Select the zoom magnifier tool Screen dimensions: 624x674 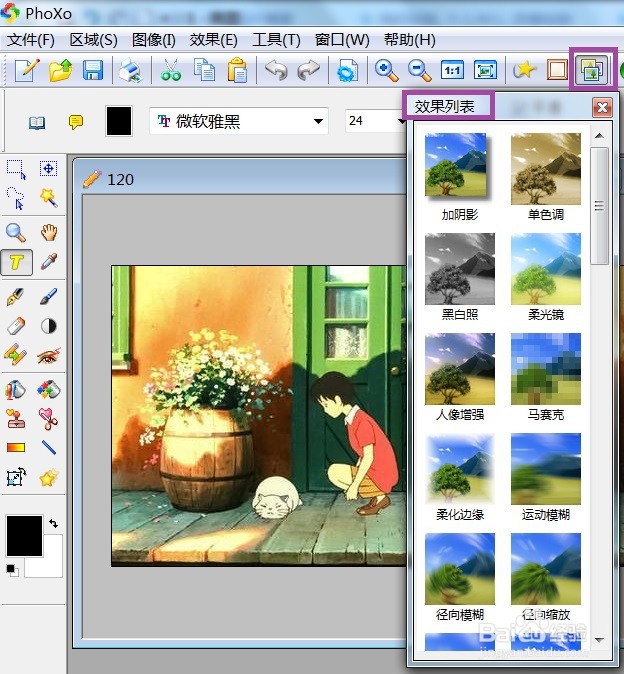coord(16,233)
